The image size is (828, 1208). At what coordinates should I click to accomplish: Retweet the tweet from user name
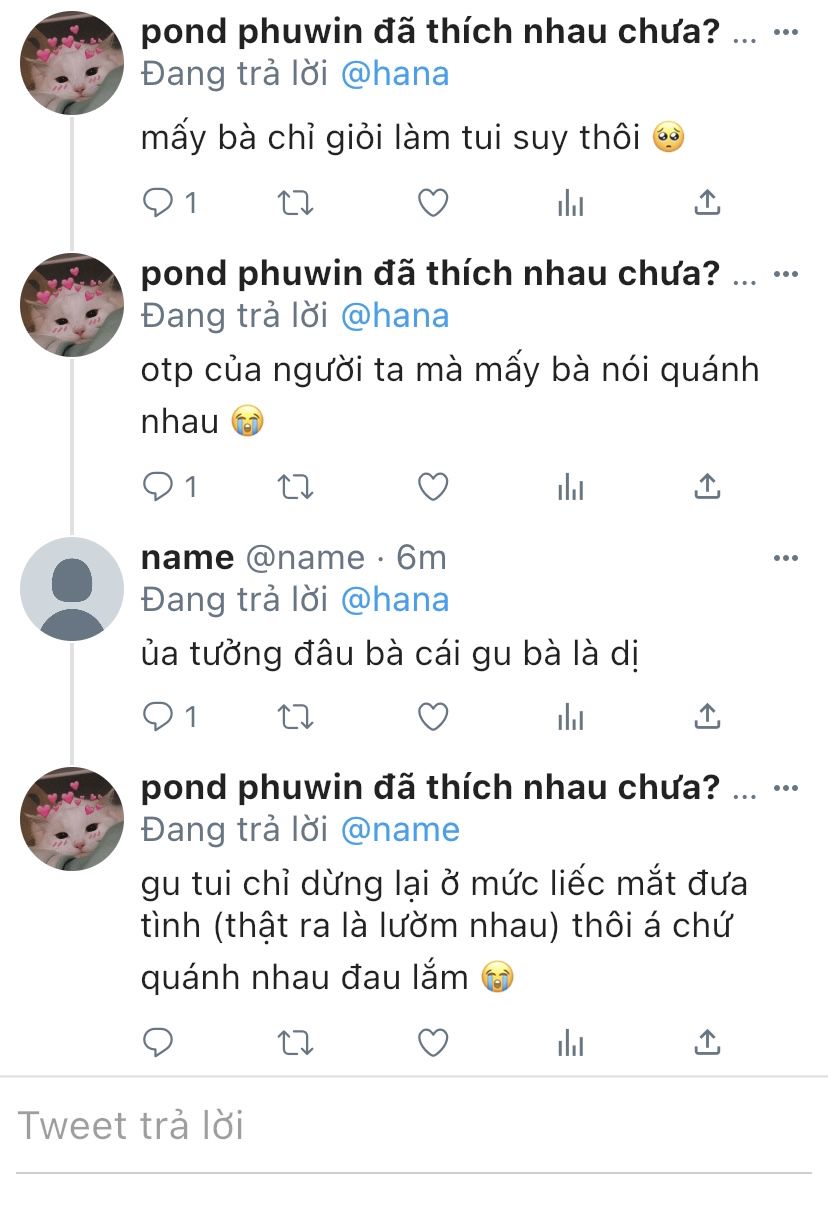[295, 717]
